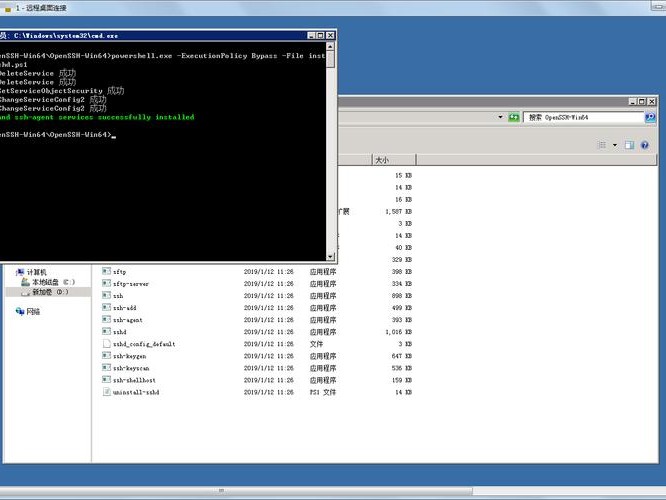Click green 'successfully installed' line in cmd
The image size is (666, 500).
tap(97, 117)
